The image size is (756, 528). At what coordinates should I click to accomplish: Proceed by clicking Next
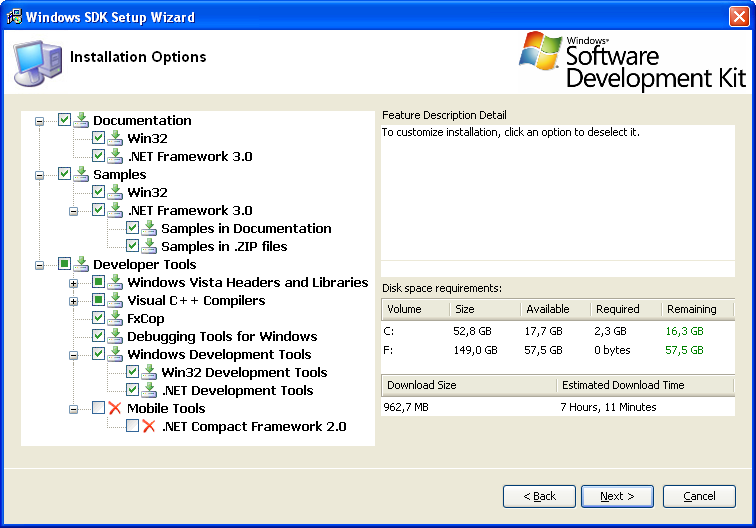coord(617,496)
